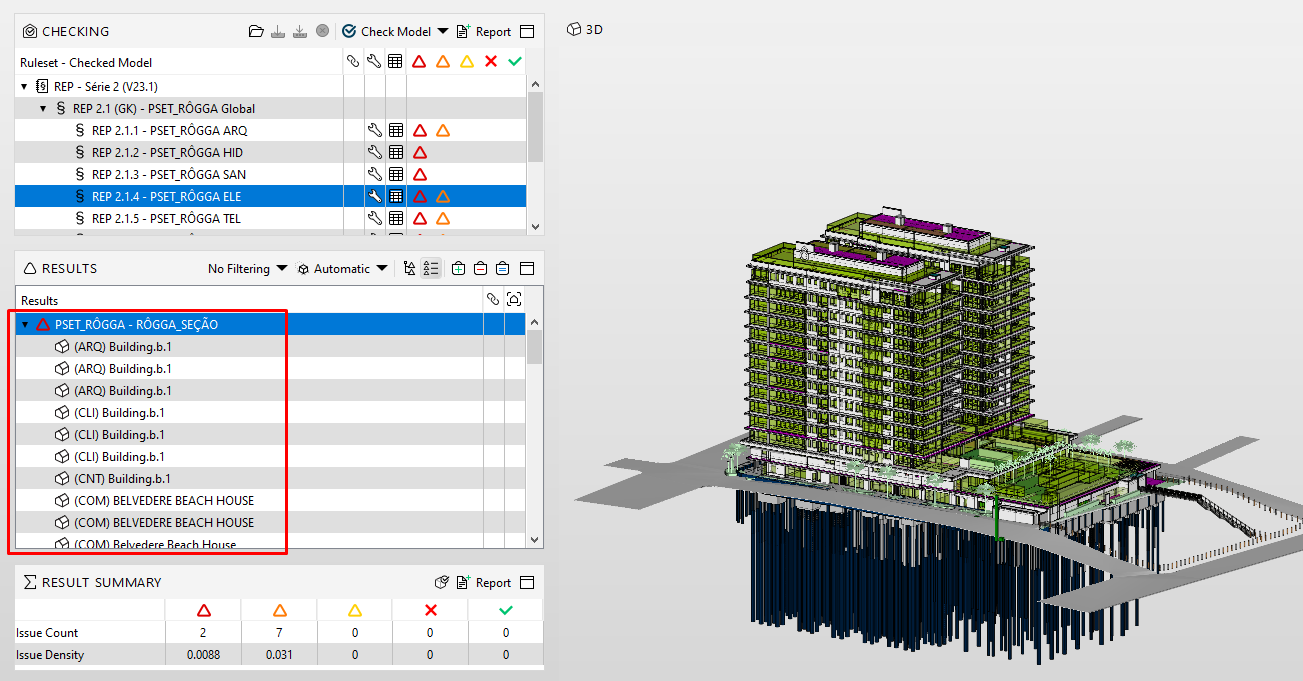Click Report in the Result Summary panel
The image size is (1303, 681).
click(484, 582)
